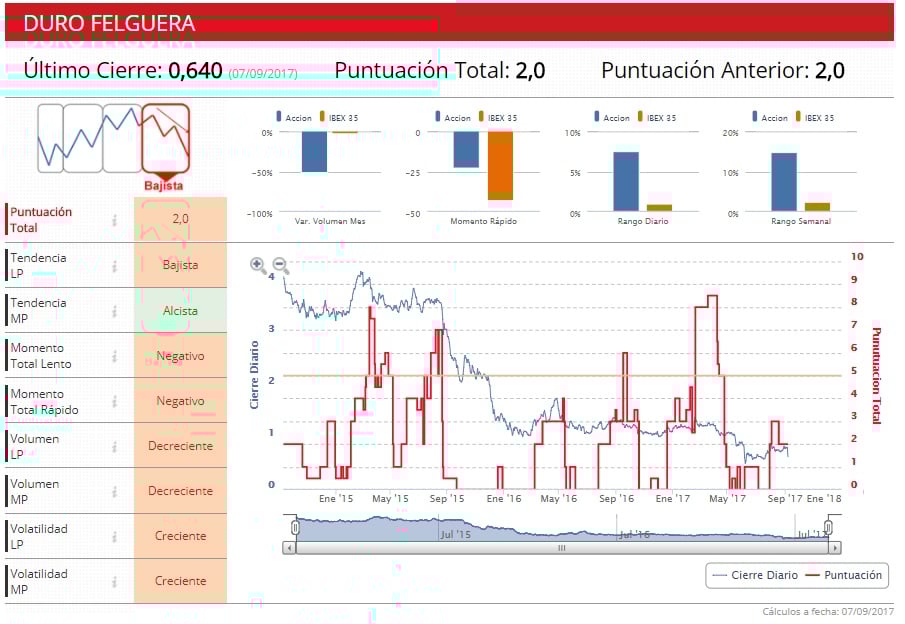Toggle the IBEX 35 legend in the Var. Volumen Mes chart
Screen dimensions: 905x624
(339, 117)
